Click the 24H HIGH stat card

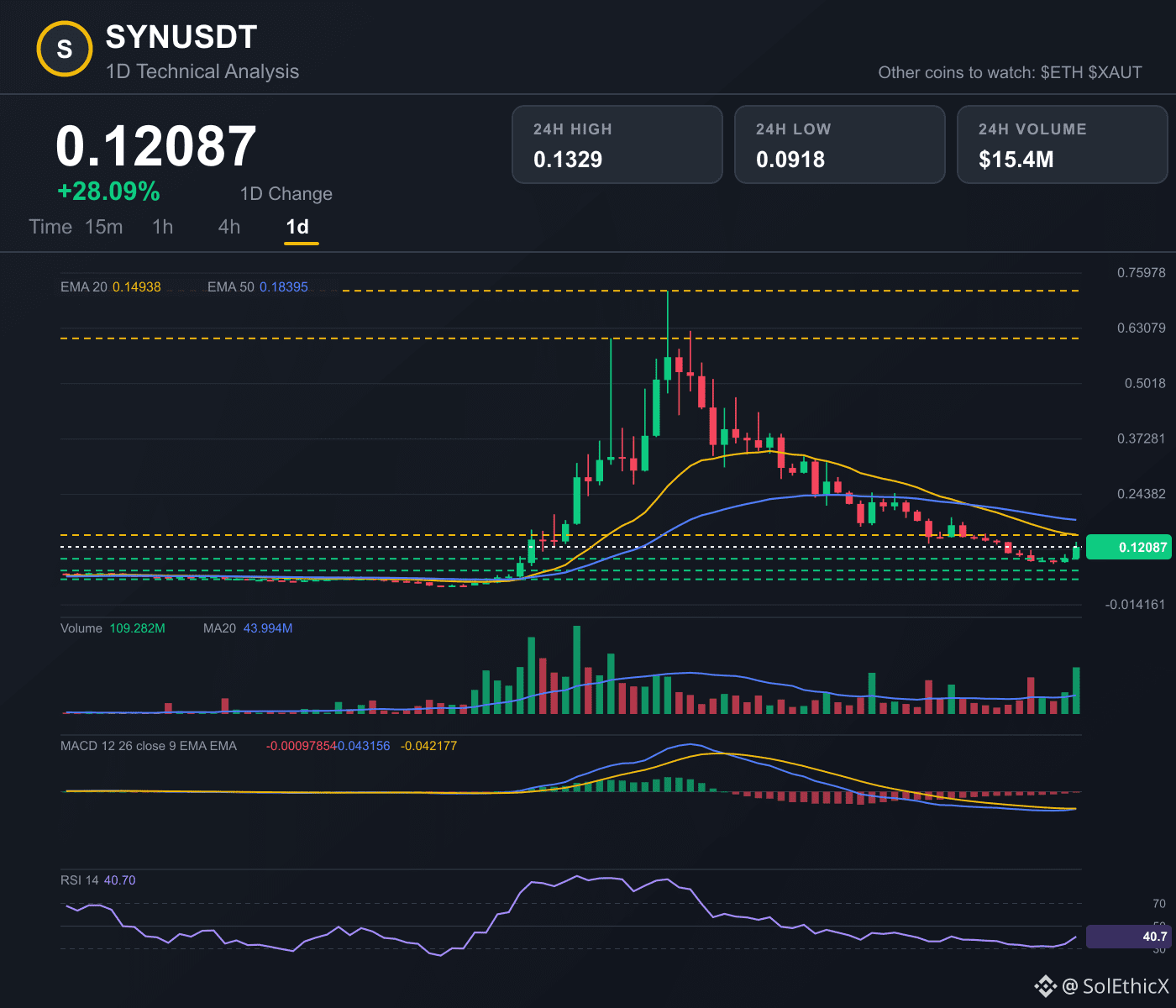pyautogui.click(x=617, y=144)
